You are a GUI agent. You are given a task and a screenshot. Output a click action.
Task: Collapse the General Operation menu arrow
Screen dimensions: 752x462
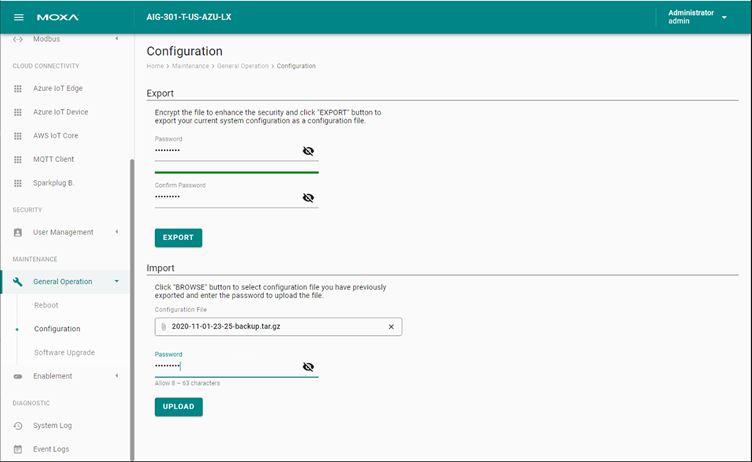(117, 281)
